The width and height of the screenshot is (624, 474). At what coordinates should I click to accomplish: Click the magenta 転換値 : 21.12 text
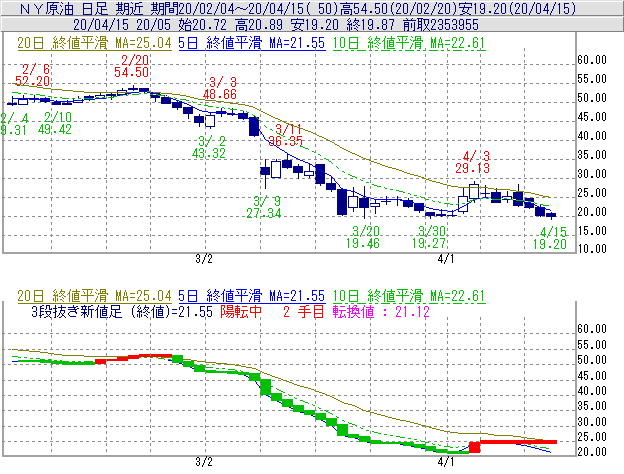382,312
